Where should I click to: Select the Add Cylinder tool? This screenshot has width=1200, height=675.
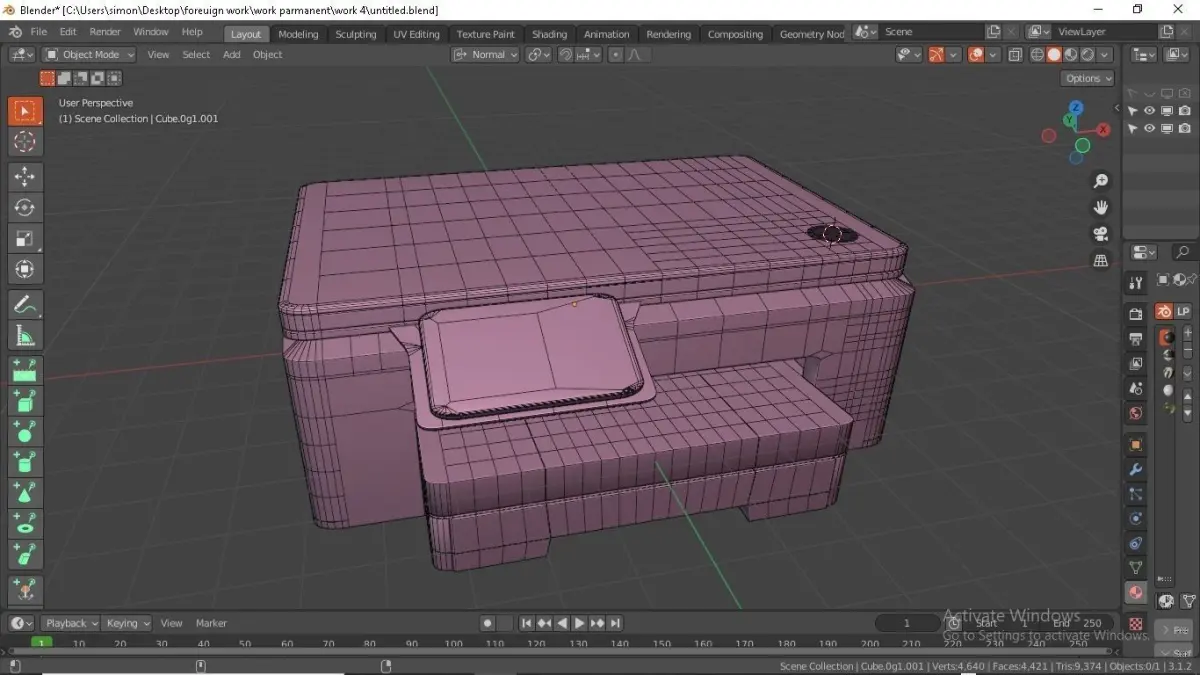coord(25,462)
